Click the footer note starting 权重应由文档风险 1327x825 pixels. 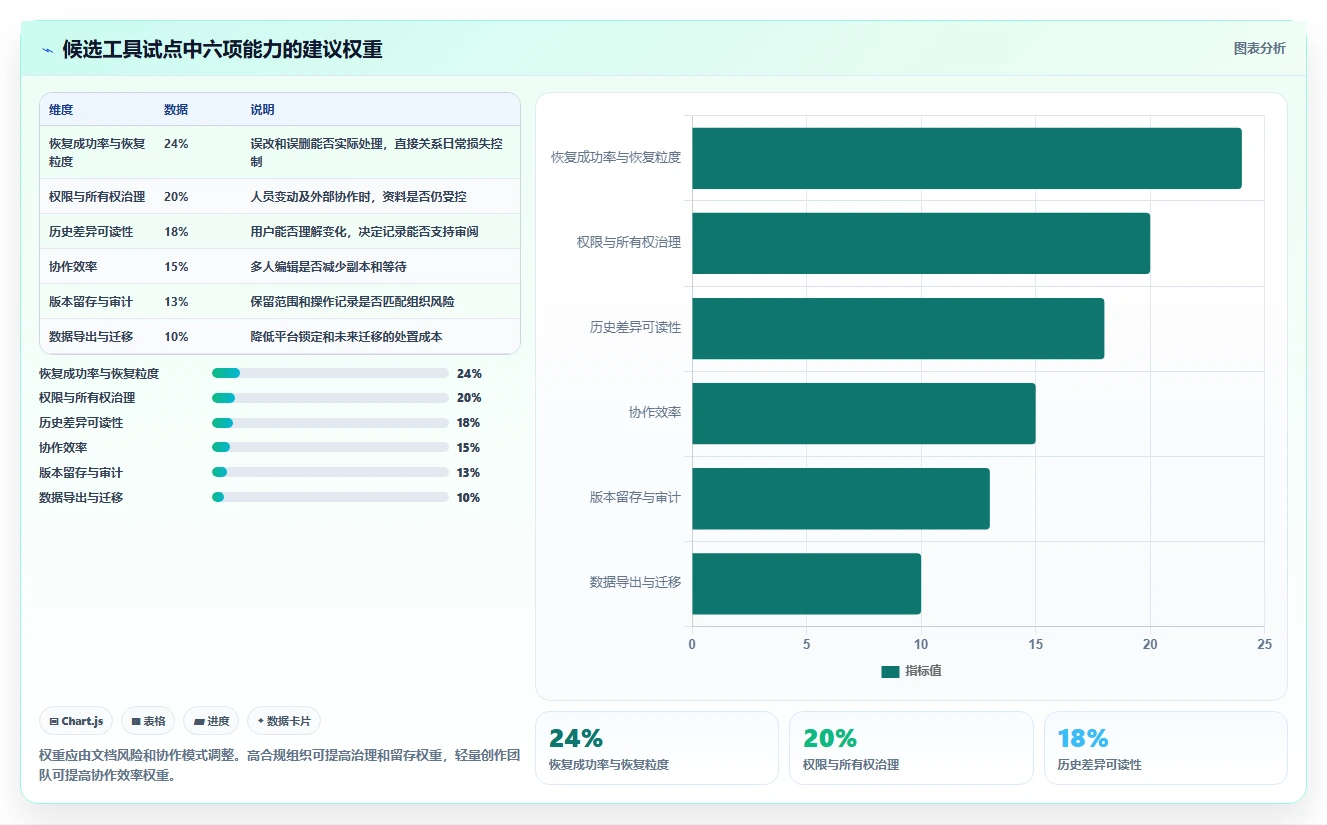(x=279, y=765)
